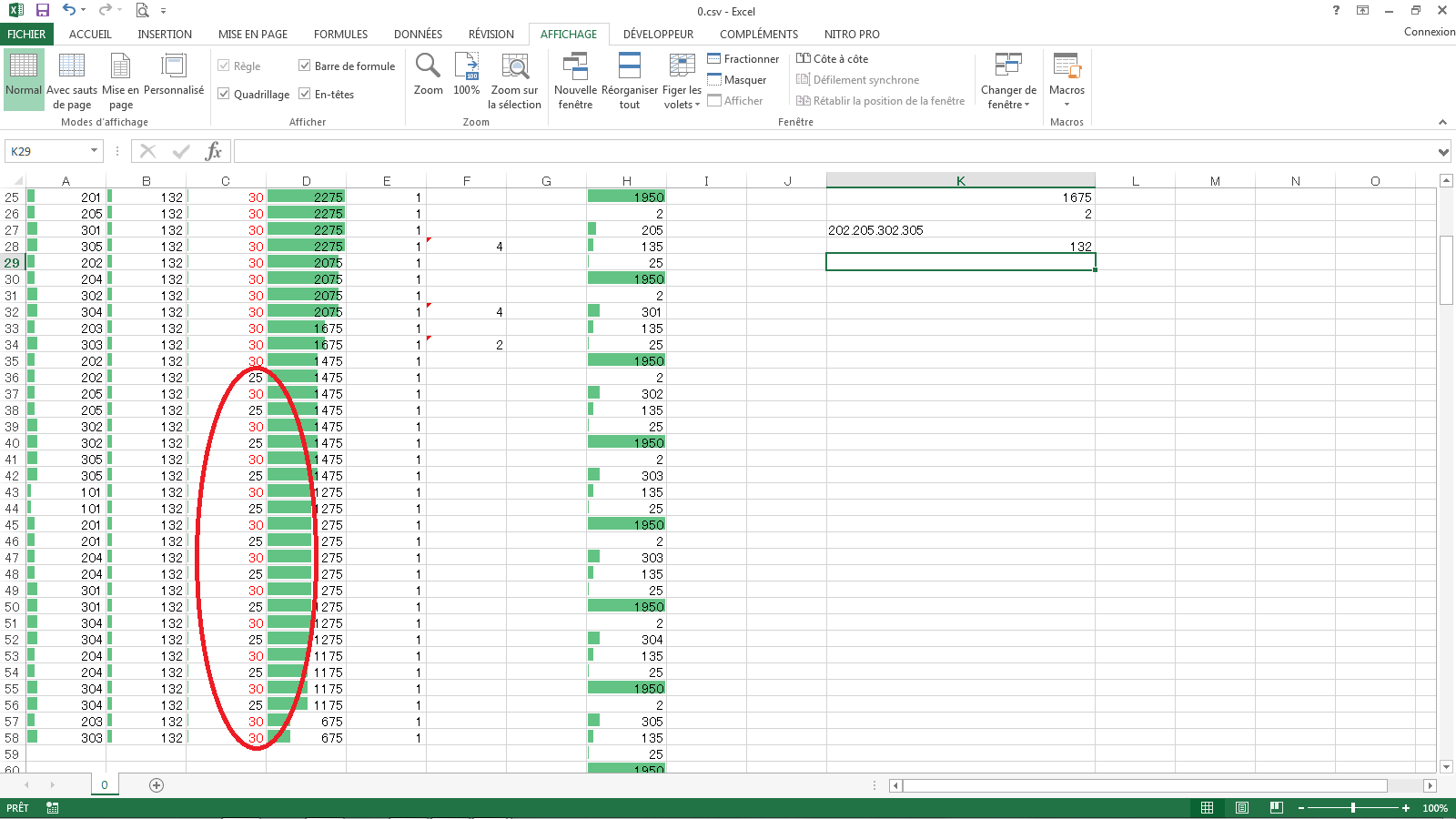Viewport: 1456px width, 819px height.
Task: Disable the En-têtes checkbox
Action: 305,94
